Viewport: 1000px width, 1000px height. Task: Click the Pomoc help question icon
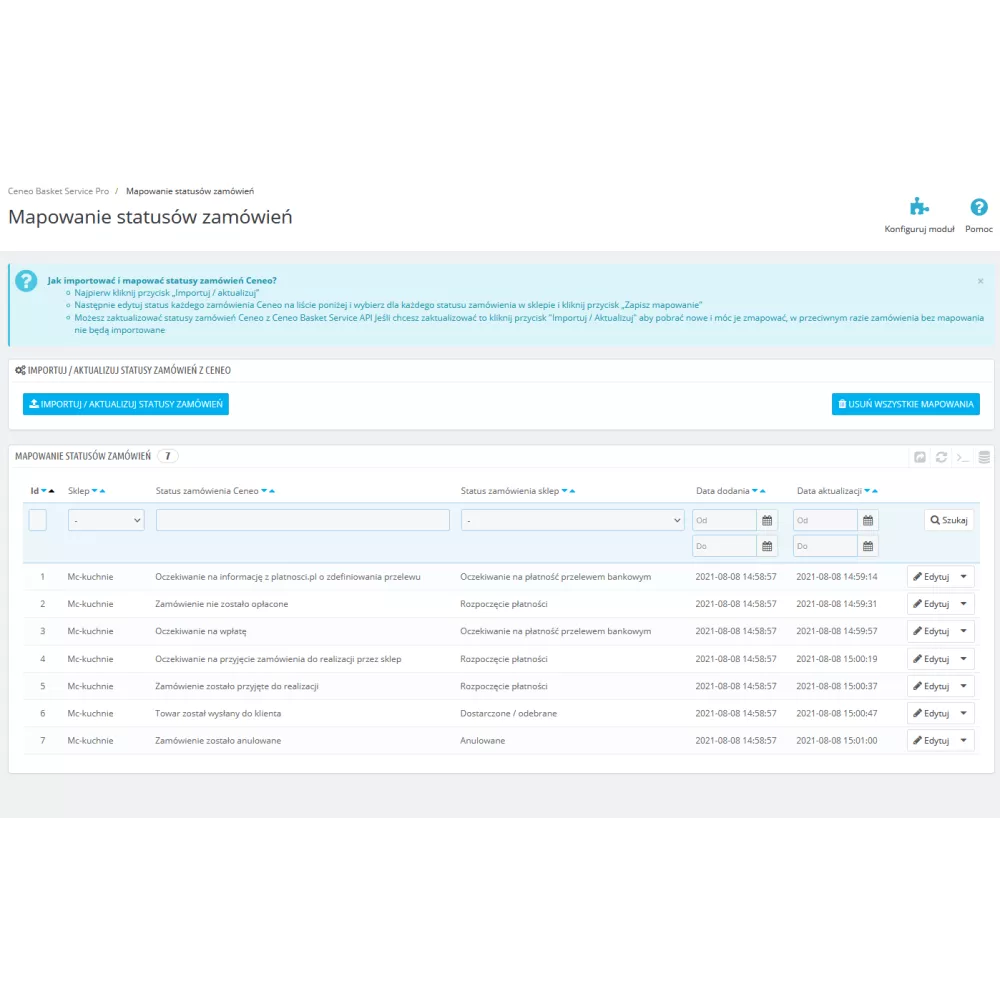click(x=978, y=207)
